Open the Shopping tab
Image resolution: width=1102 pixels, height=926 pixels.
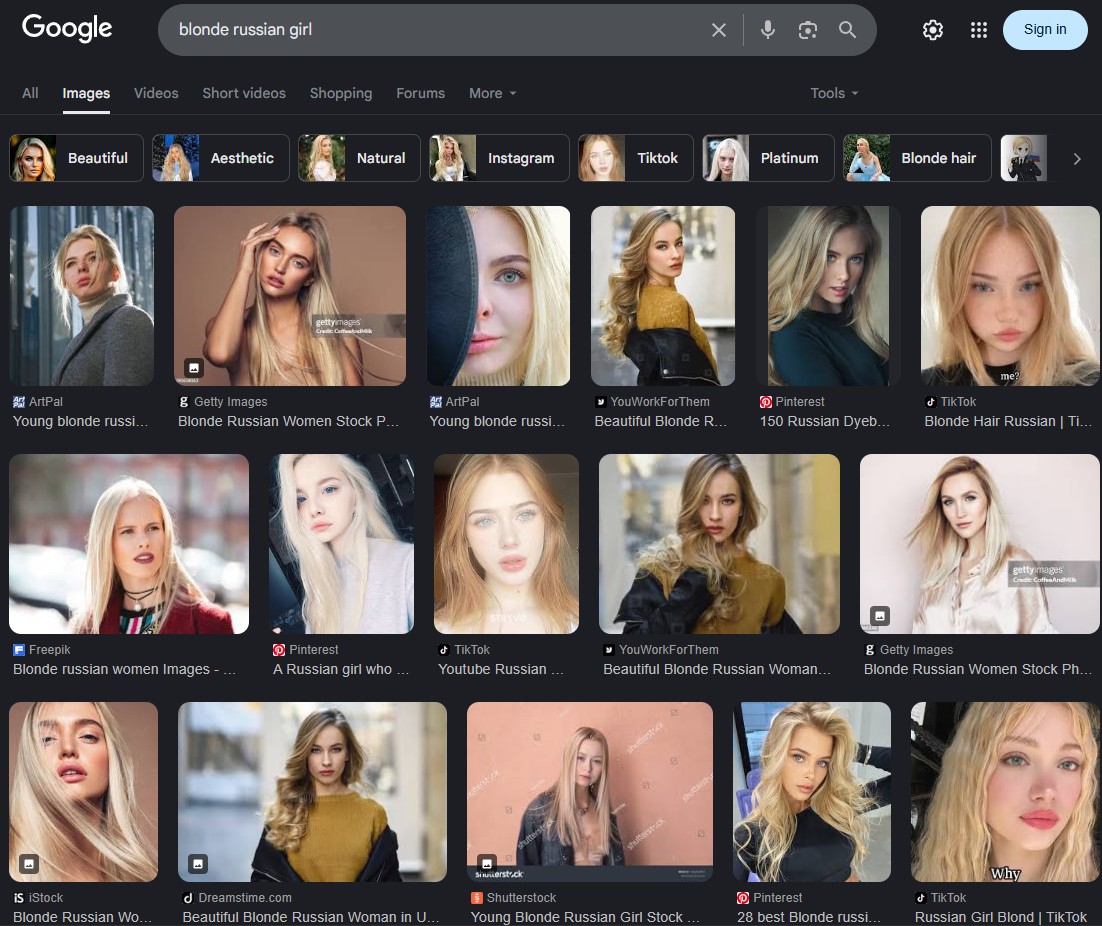tap(341, 93)
